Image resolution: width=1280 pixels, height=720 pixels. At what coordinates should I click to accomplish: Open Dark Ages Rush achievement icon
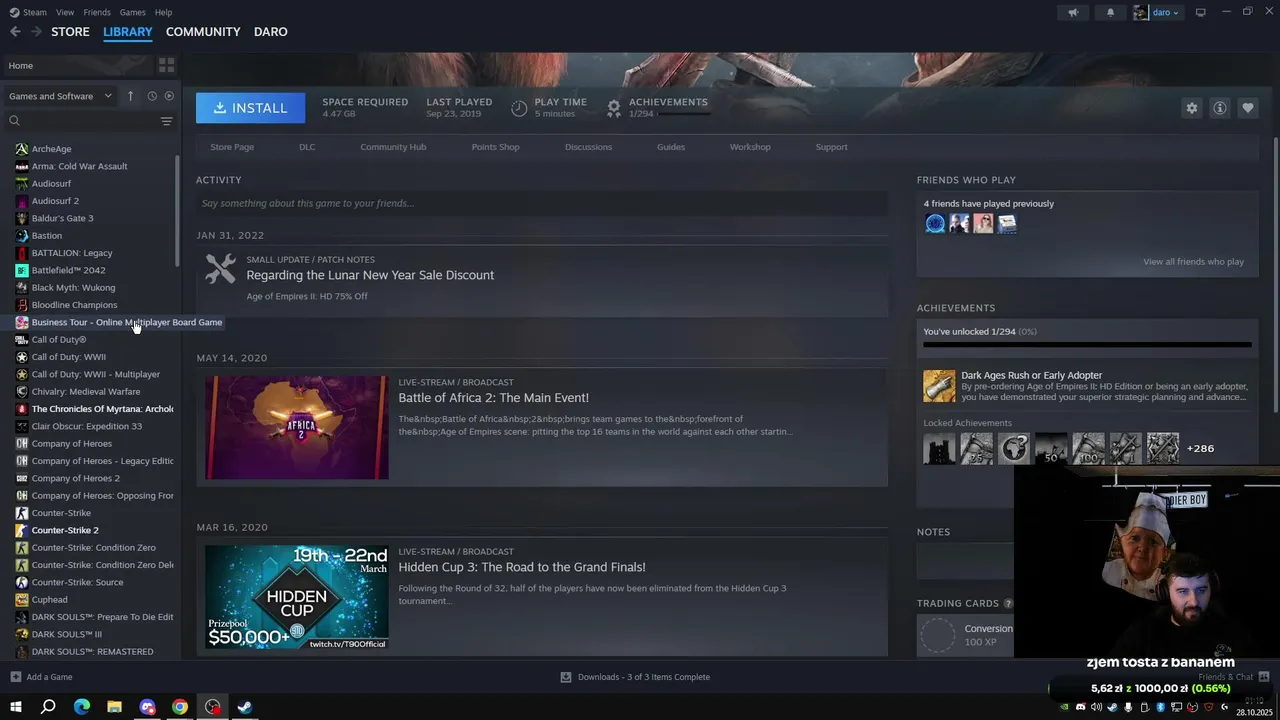tap(939, 386)
